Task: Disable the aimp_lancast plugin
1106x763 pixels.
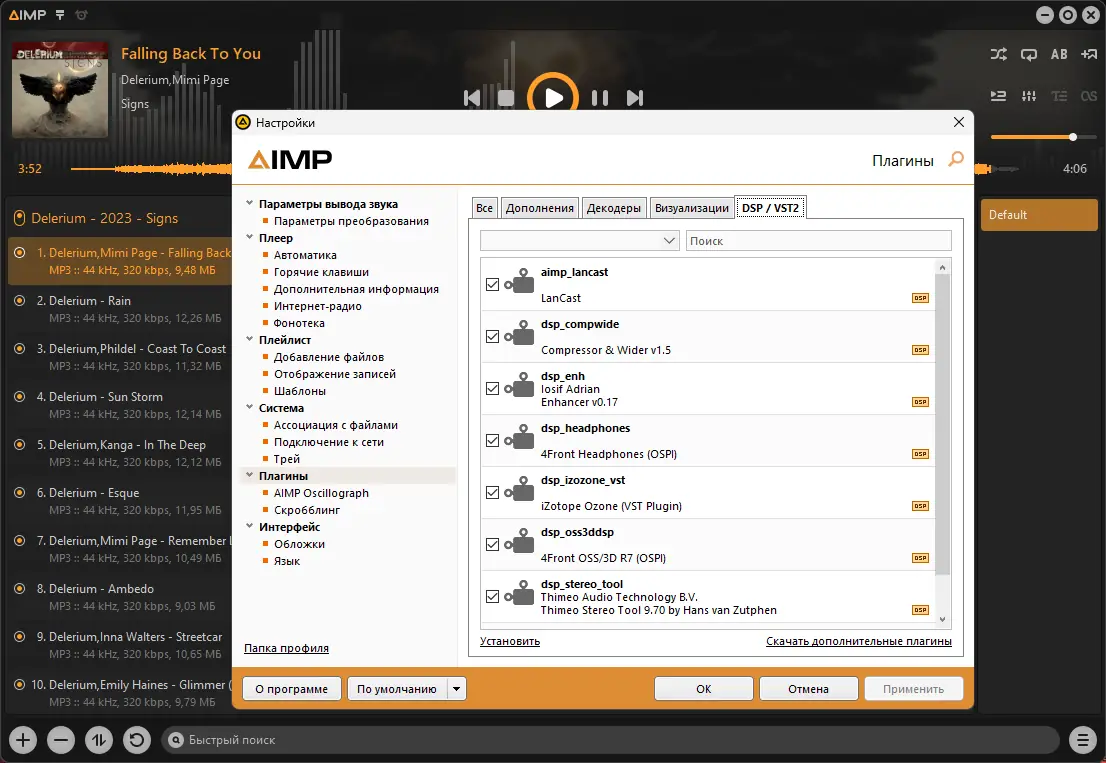Action: tap(492, 284)
